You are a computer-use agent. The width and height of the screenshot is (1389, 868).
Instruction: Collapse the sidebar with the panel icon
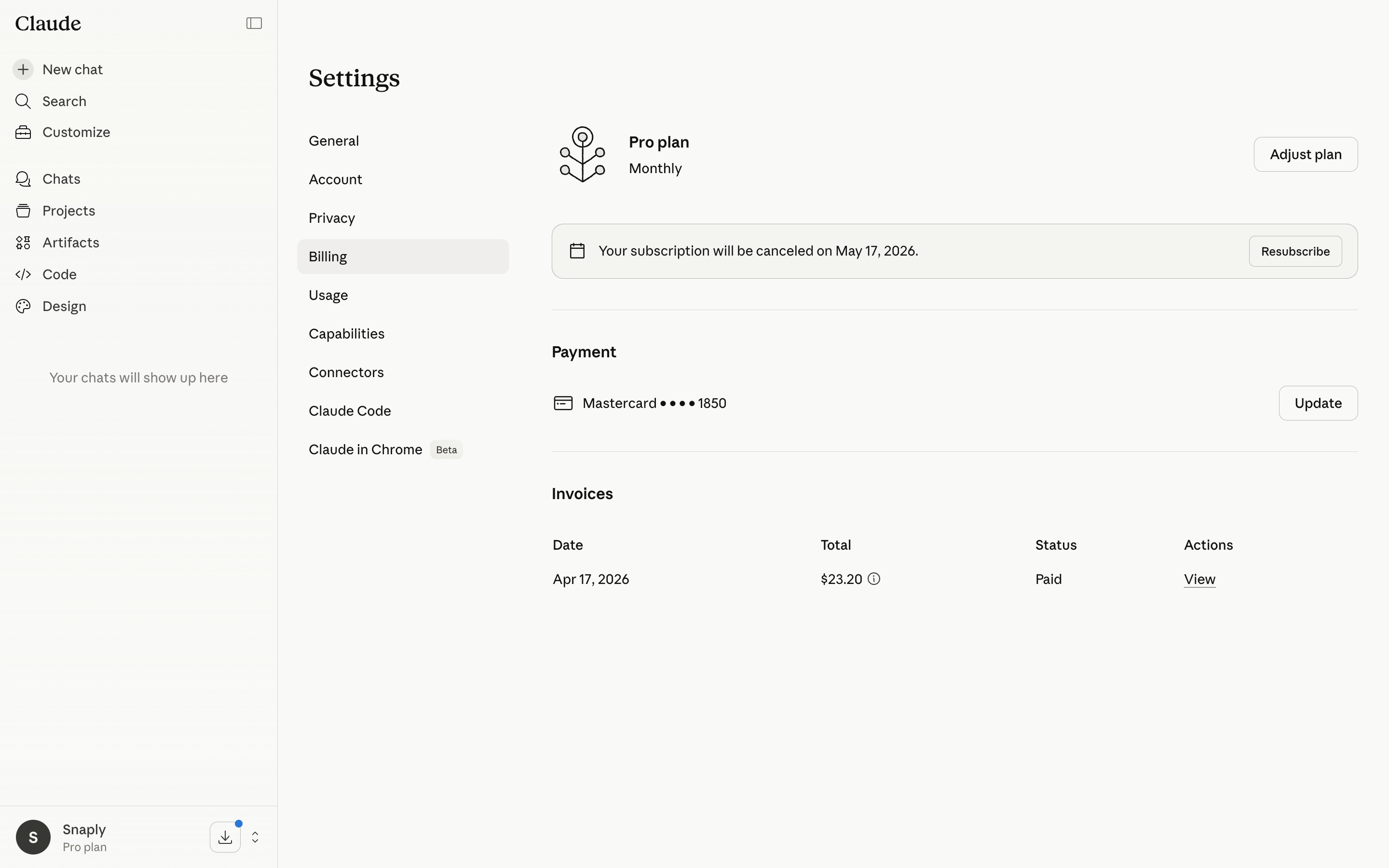[254, 23]
